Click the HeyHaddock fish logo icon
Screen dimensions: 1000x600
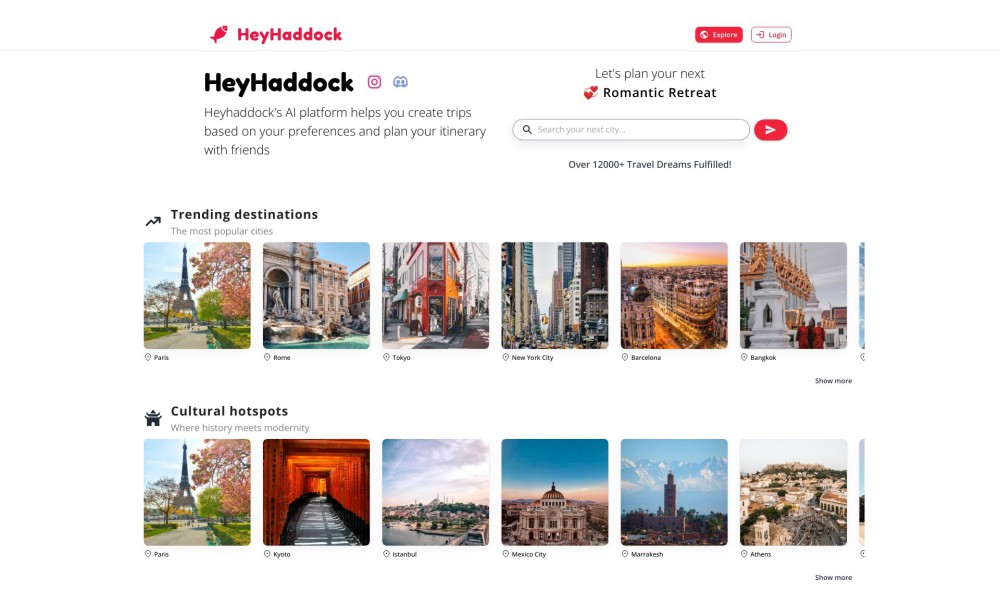tap(219, 34)
